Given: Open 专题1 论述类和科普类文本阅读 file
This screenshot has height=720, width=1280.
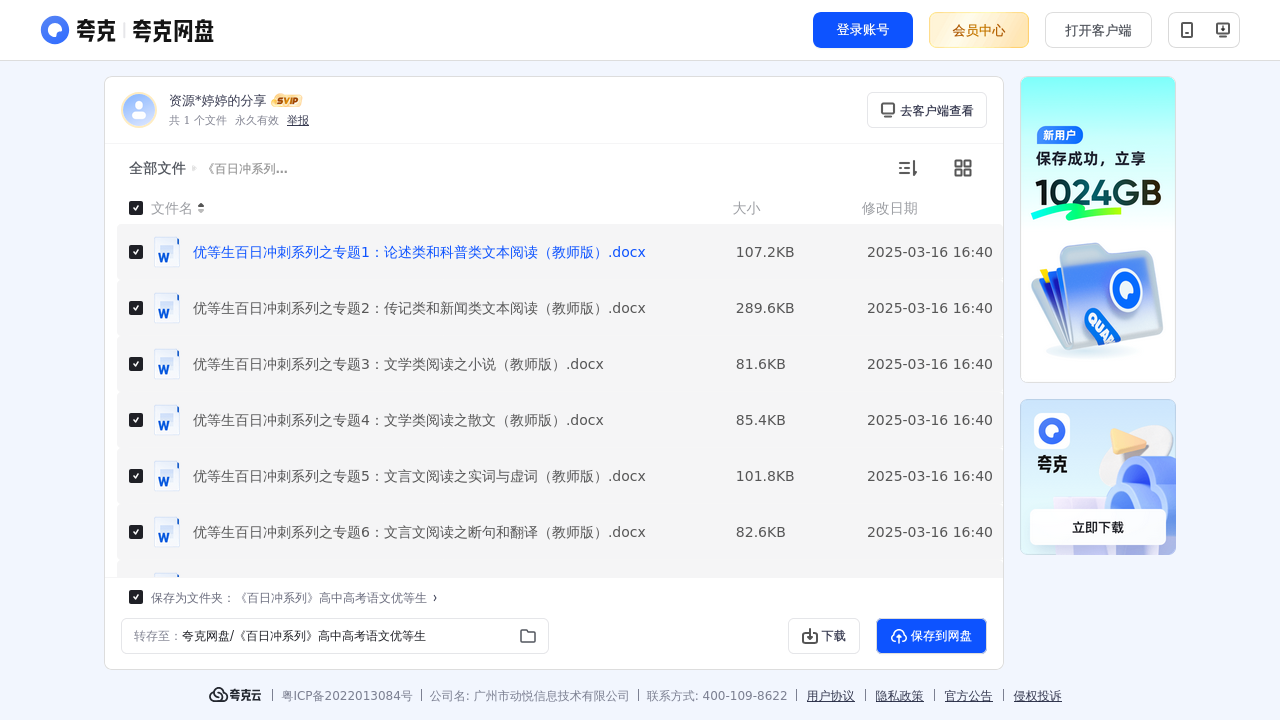Looking at the screenshot, I should [x=419, y=252].
